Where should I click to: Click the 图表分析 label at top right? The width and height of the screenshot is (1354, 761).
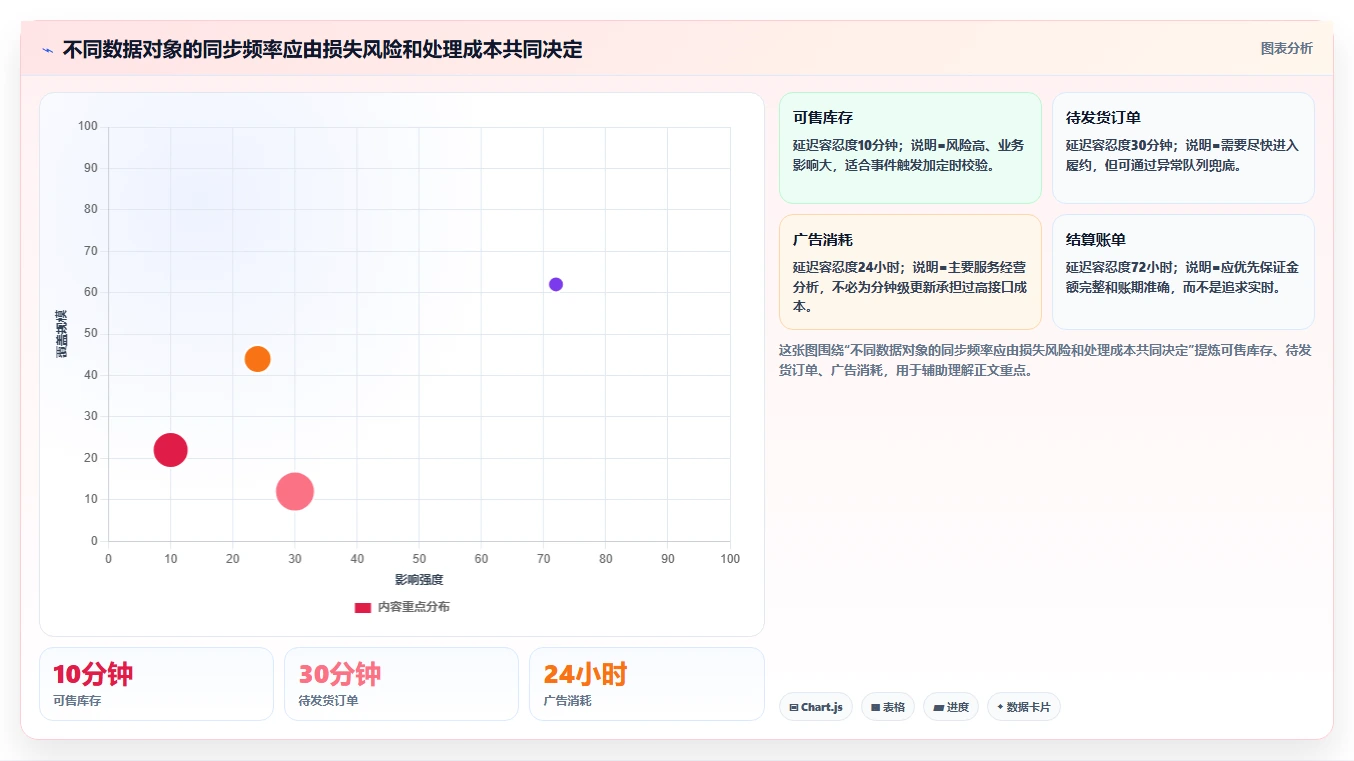point(1286,48)
